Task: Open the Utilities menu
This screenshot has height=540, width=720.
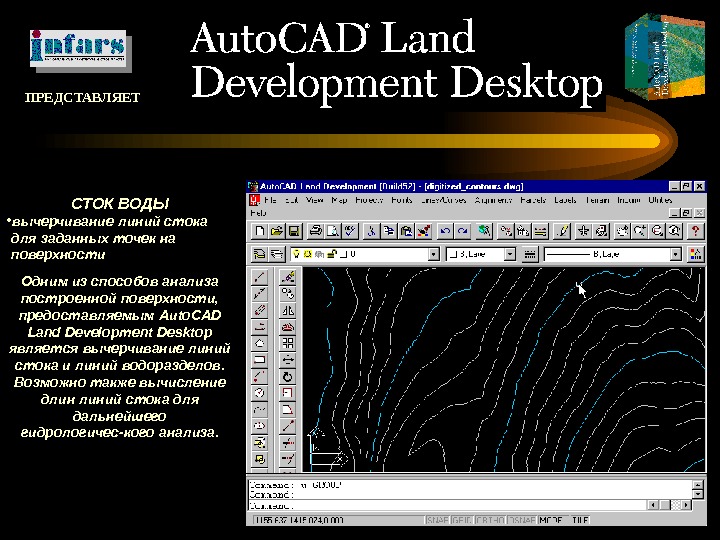Action: (660, 200)
